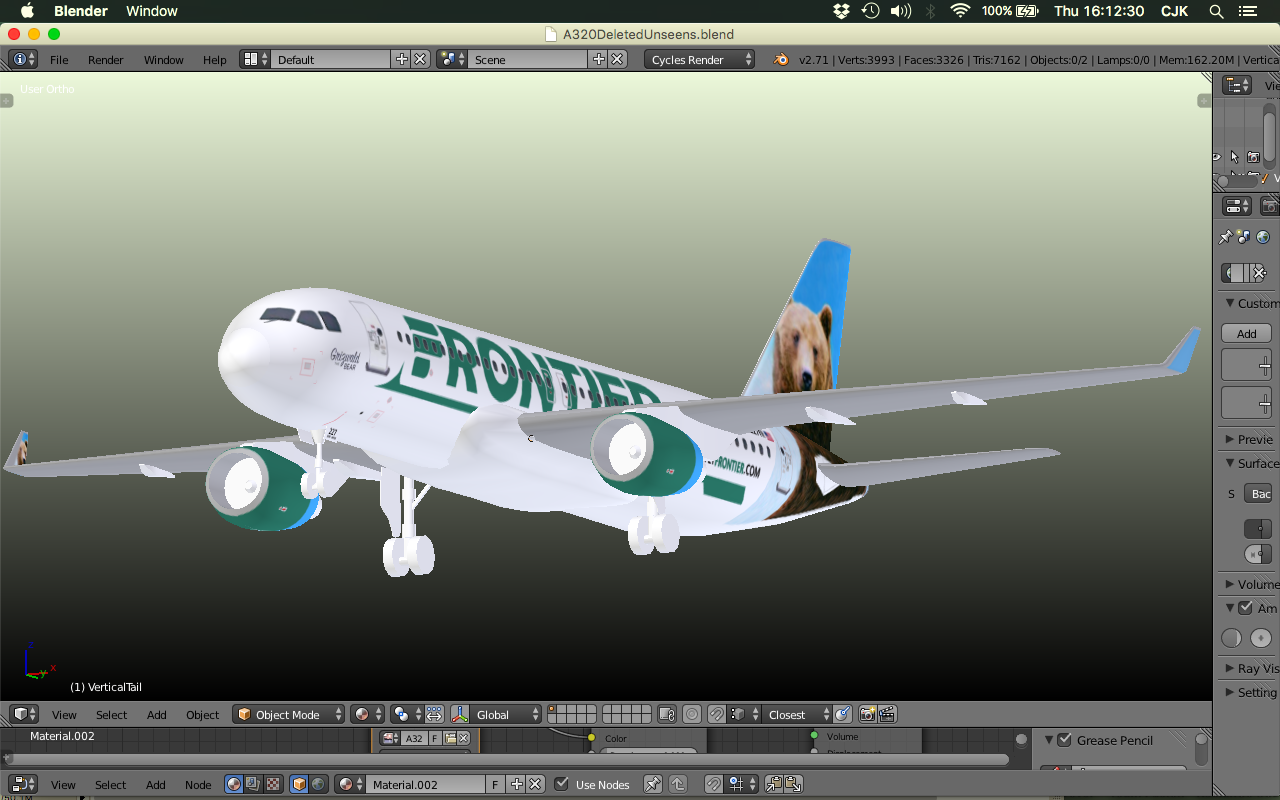This screenshot has width=1280, height=800.
Task: Render OpenGL animation of the viewport
Action: [x=887, y=714]
